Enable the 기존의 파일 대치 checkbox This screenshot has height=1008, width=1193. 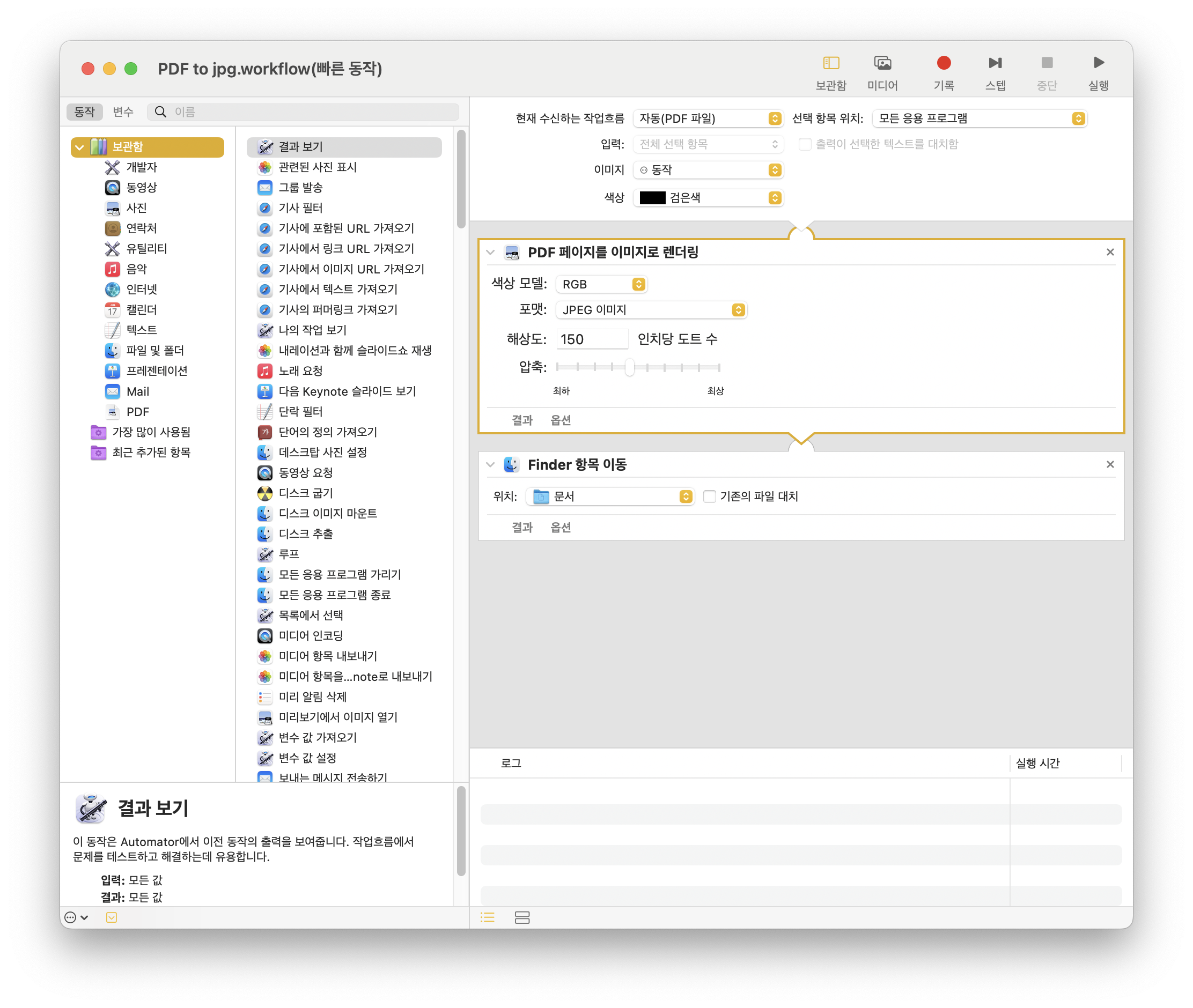click(709, 496)
